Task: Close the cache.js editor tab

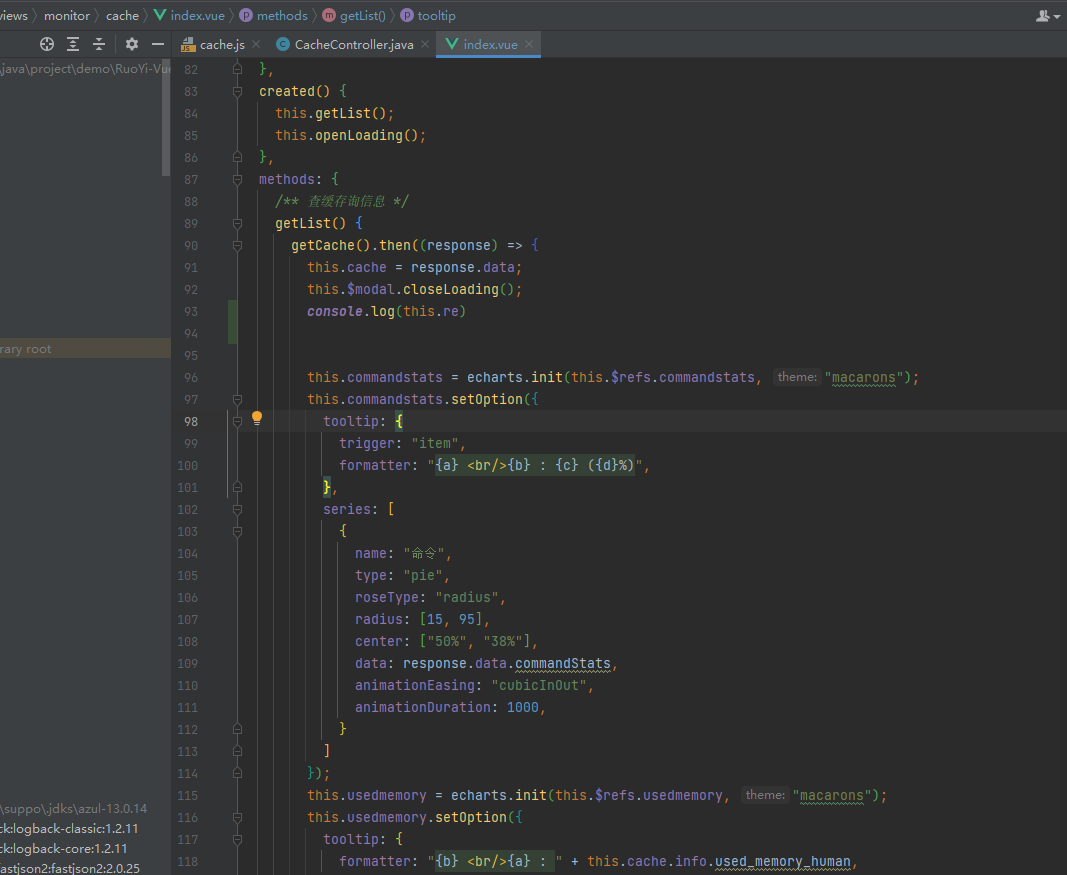Action: [255, 44]
